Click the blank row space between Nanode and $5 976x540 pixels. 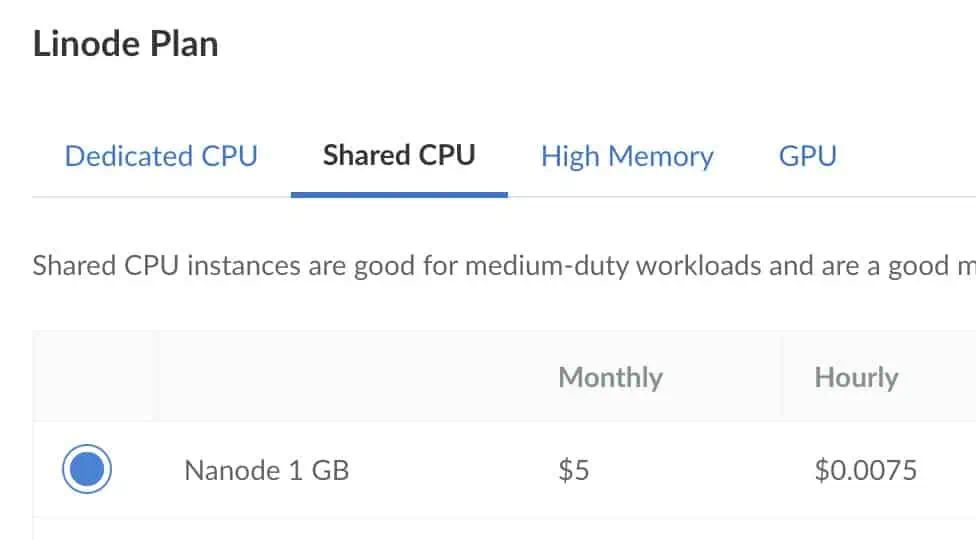[x=450, y=470]
